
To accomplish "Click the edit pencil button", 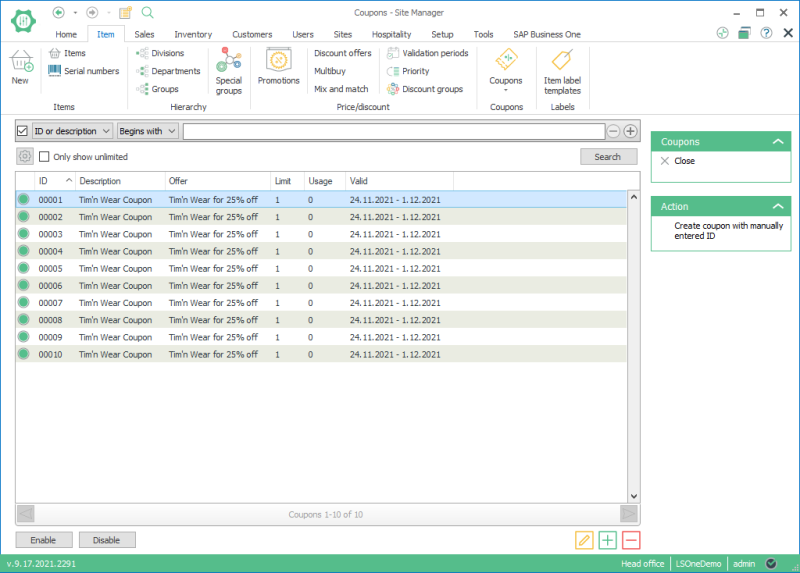I will [x=584, y=540].
